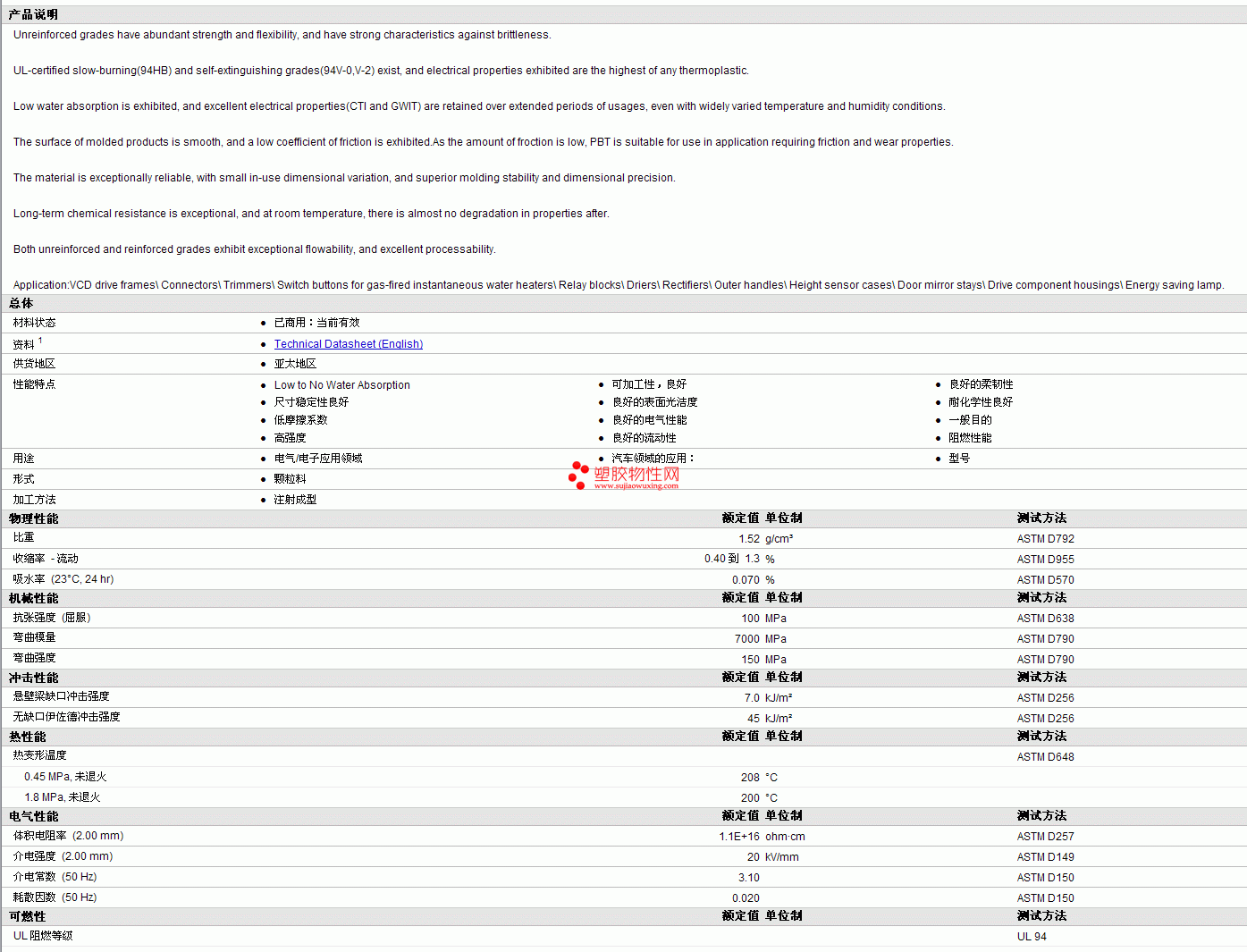Viewport: 1247px width, 952px height.
Task: Click the ASTM D792 test method cell
Action: [1045, 539]
